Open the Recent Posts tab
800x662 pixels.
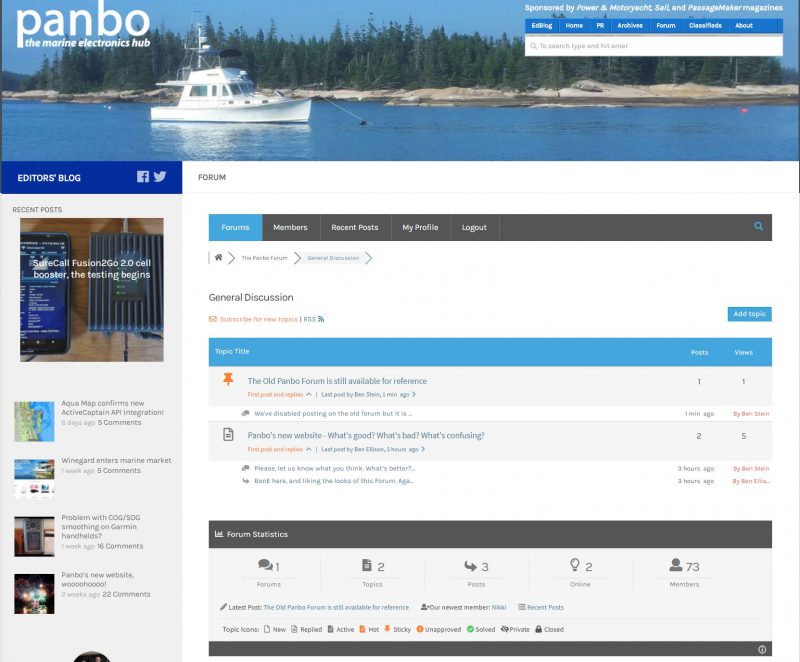[355, 227]
